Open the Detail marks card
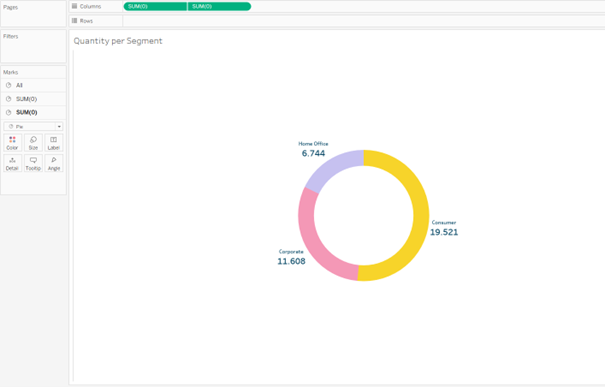 point(12,163)
